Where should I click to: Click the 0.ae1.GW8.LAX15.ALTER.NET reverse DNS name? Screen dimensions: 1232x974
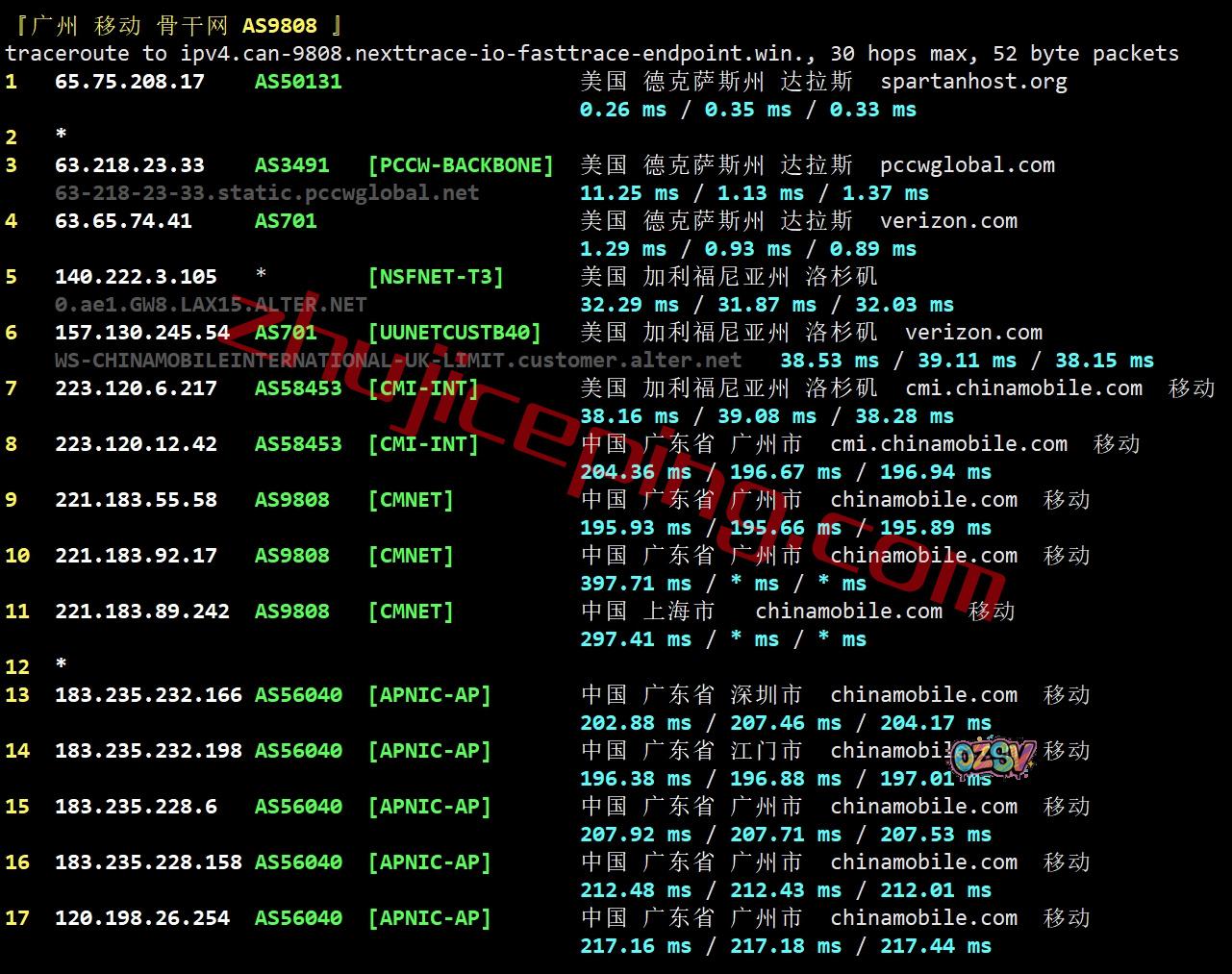211,305
